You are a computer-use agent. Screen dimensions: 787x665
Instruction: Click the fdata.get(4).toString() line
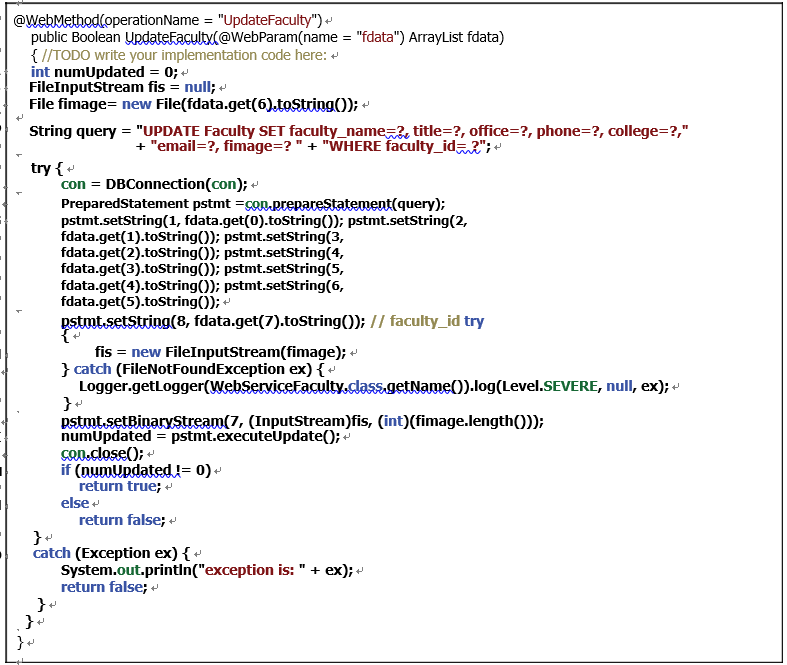(202, 286)
